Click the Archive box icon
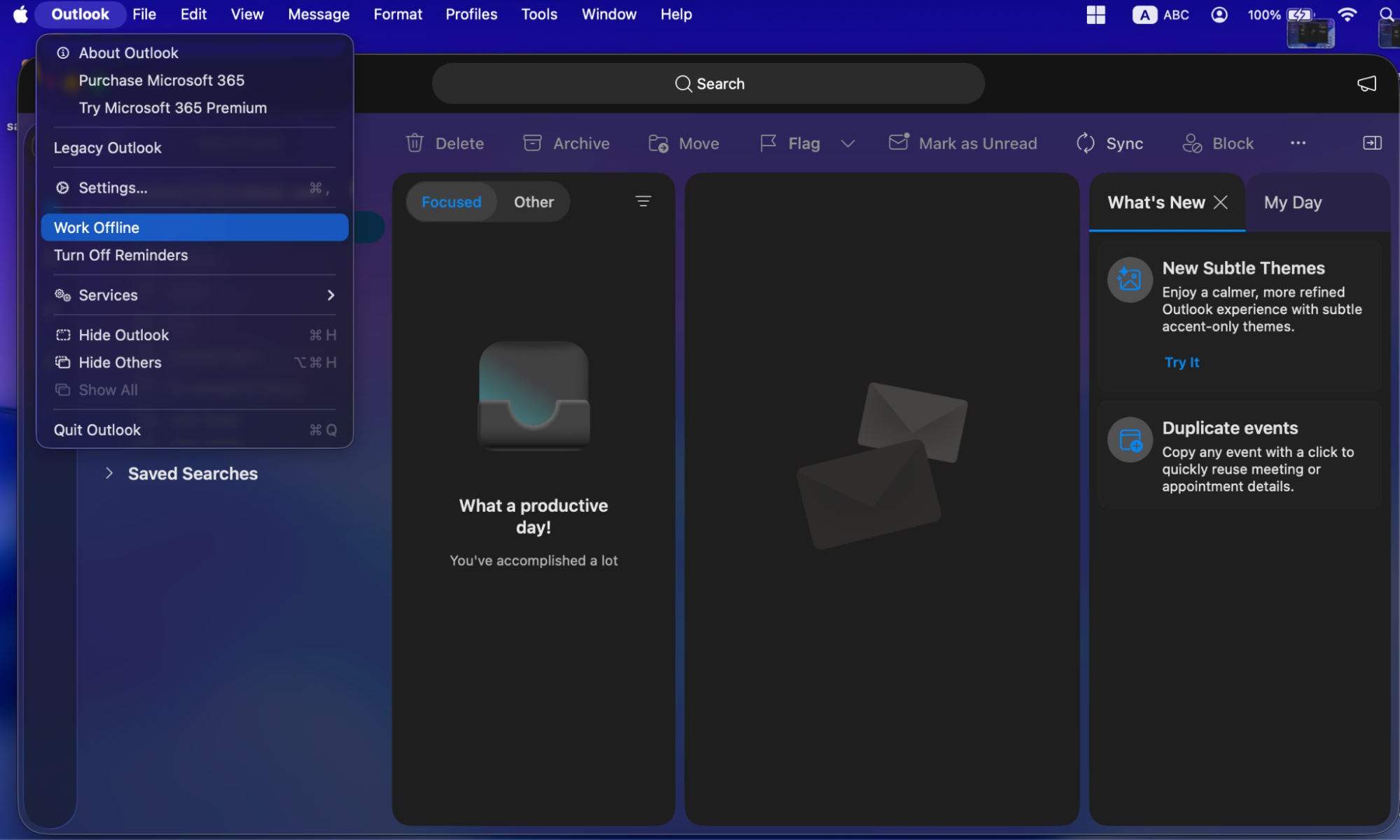The height and width of the screenshot is (840, 1400). click(x=532, y=143)
